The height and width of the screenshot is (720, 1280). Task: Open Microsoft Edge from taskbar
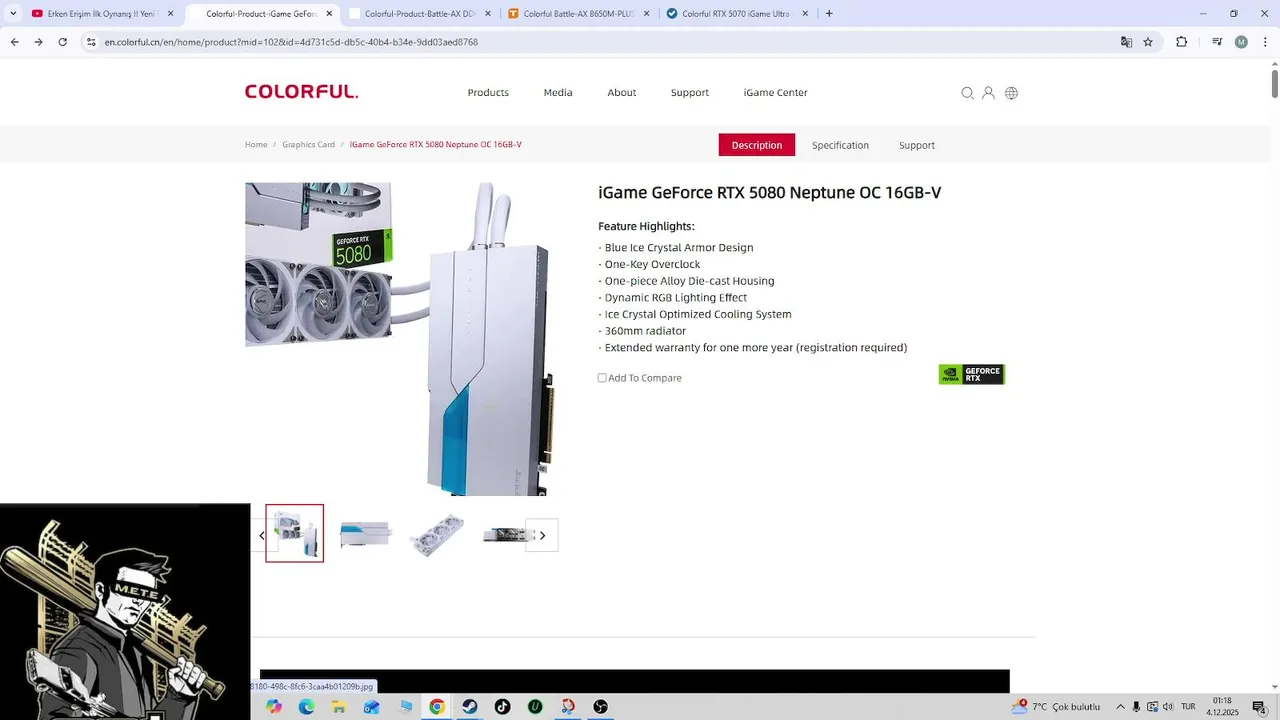click(306, 706)
